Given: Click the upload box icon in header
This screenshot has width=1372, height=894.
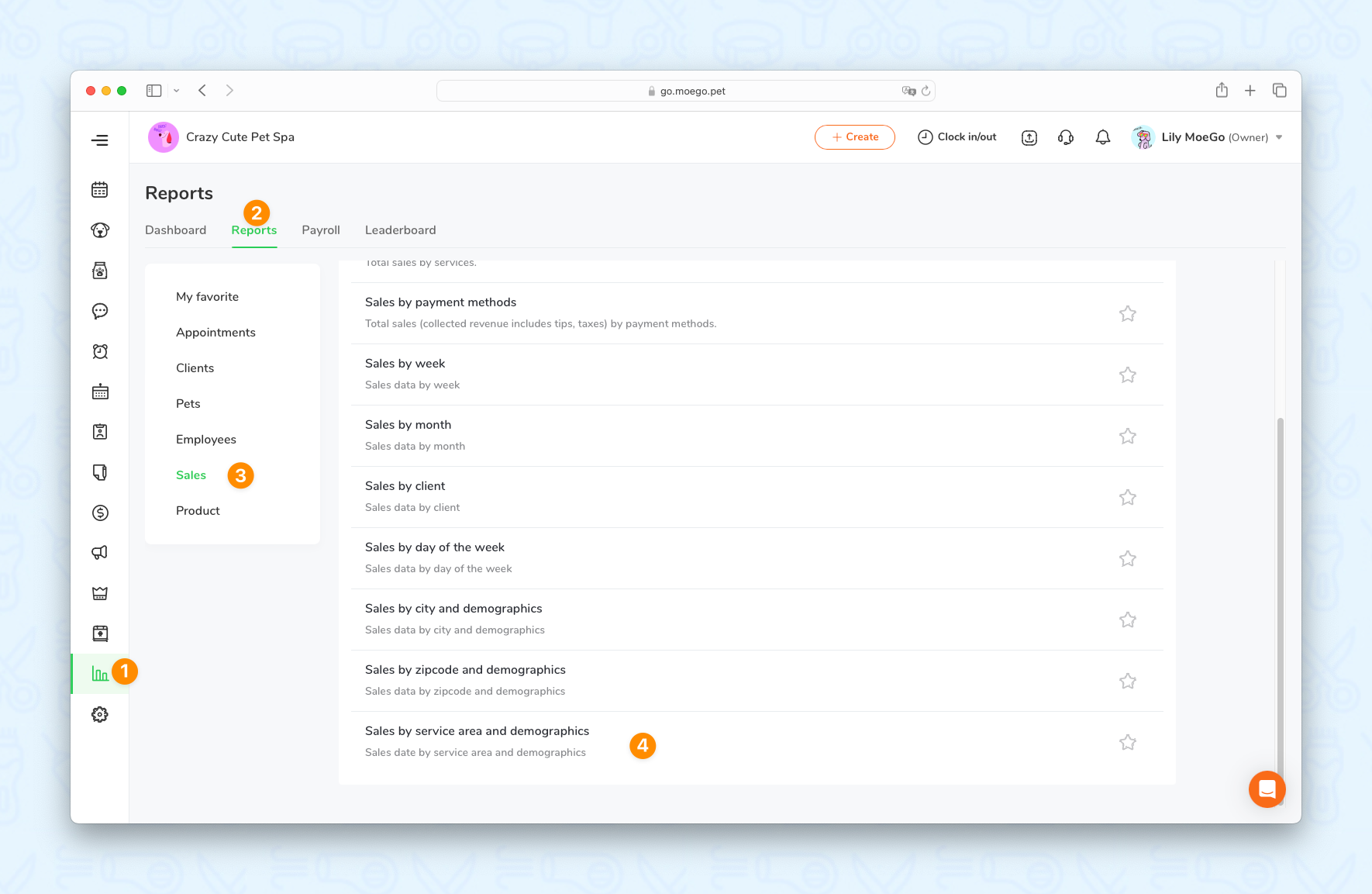Looking at the screenshot, I should coord(1029,137).
